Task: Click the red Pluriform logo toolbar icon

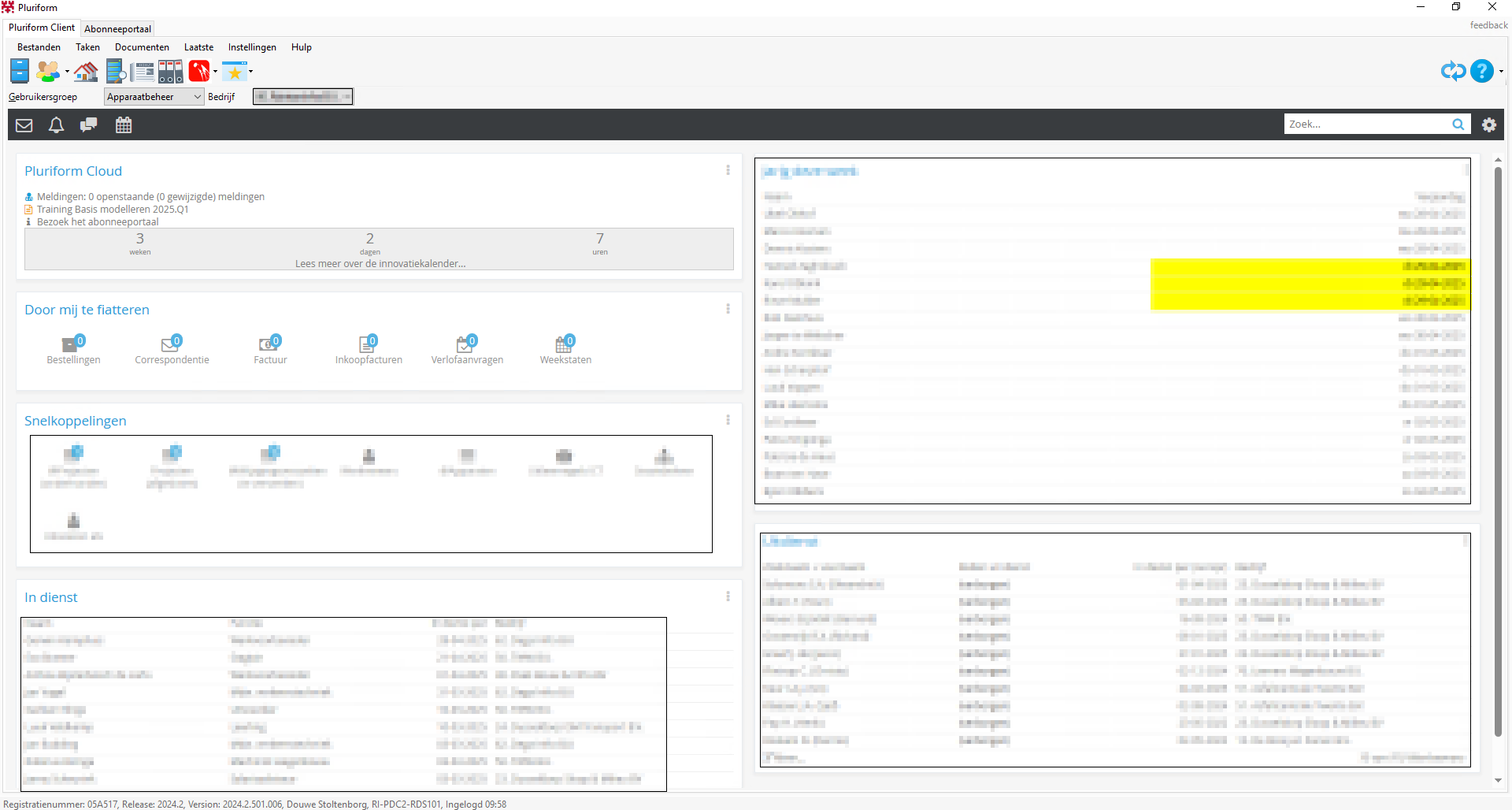Action: (199, 71)
